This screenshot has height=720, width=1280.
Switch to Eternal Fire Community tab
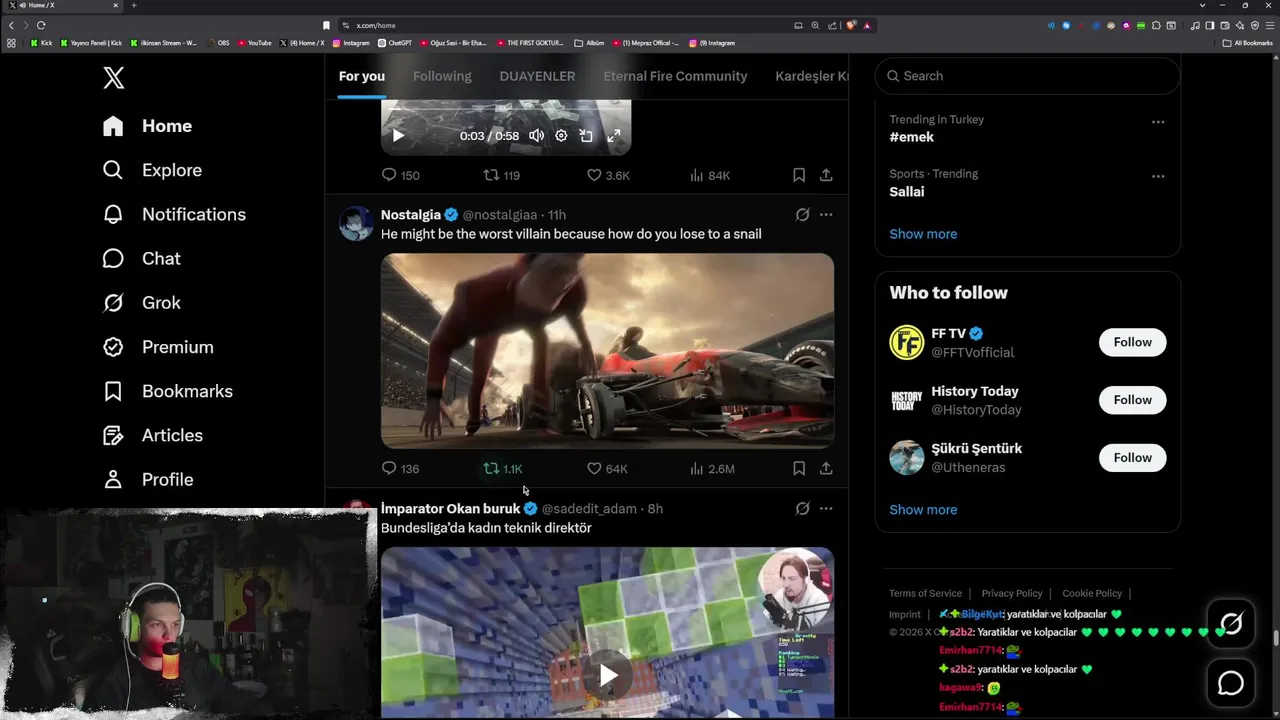675,76
